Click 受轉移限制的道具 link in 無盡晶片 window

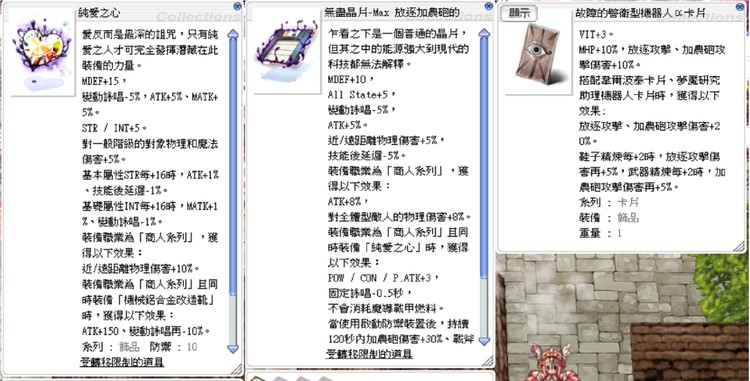pos(369,354)
